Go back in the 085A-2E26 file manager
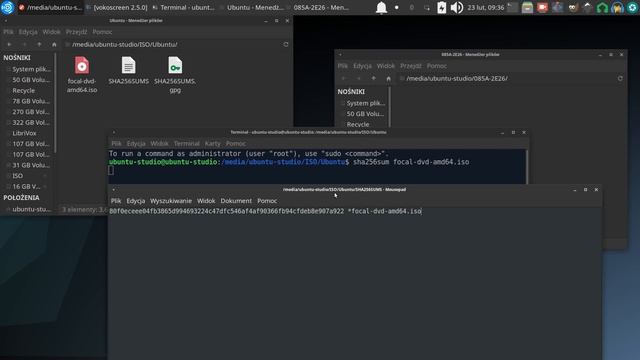This screenshot has width=640, height=360. (344, 78)
